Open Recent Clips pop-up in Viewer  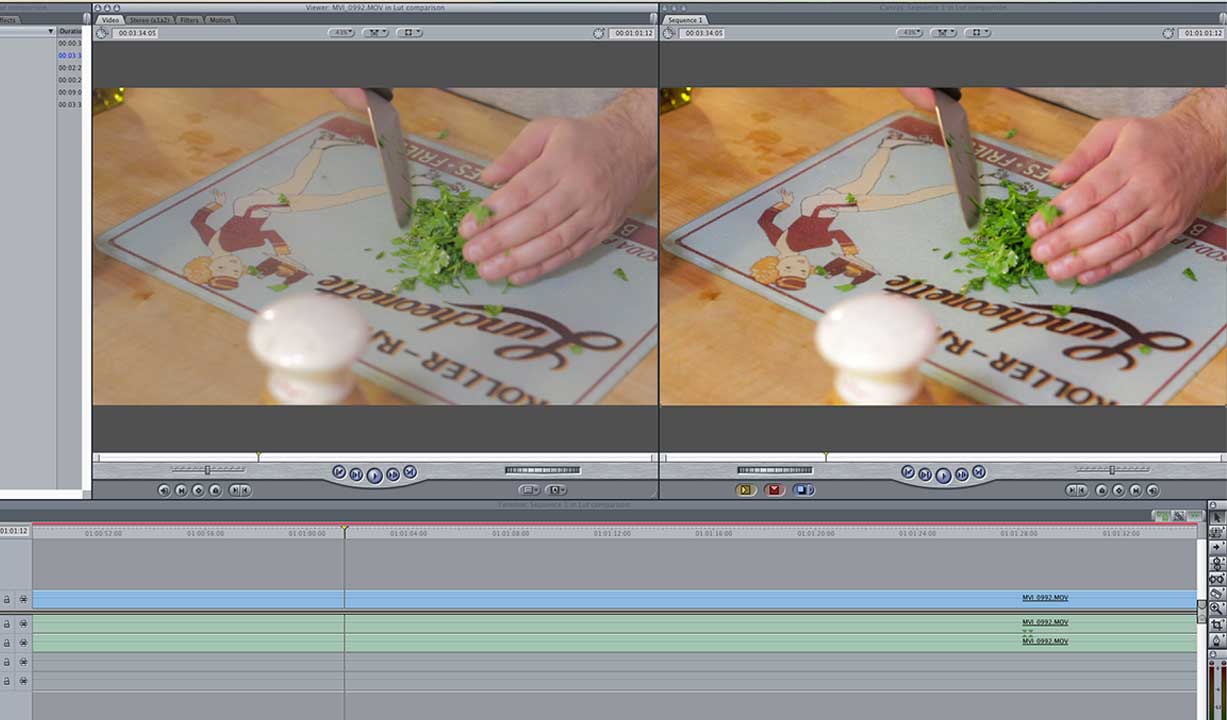[x=529, y=490]
